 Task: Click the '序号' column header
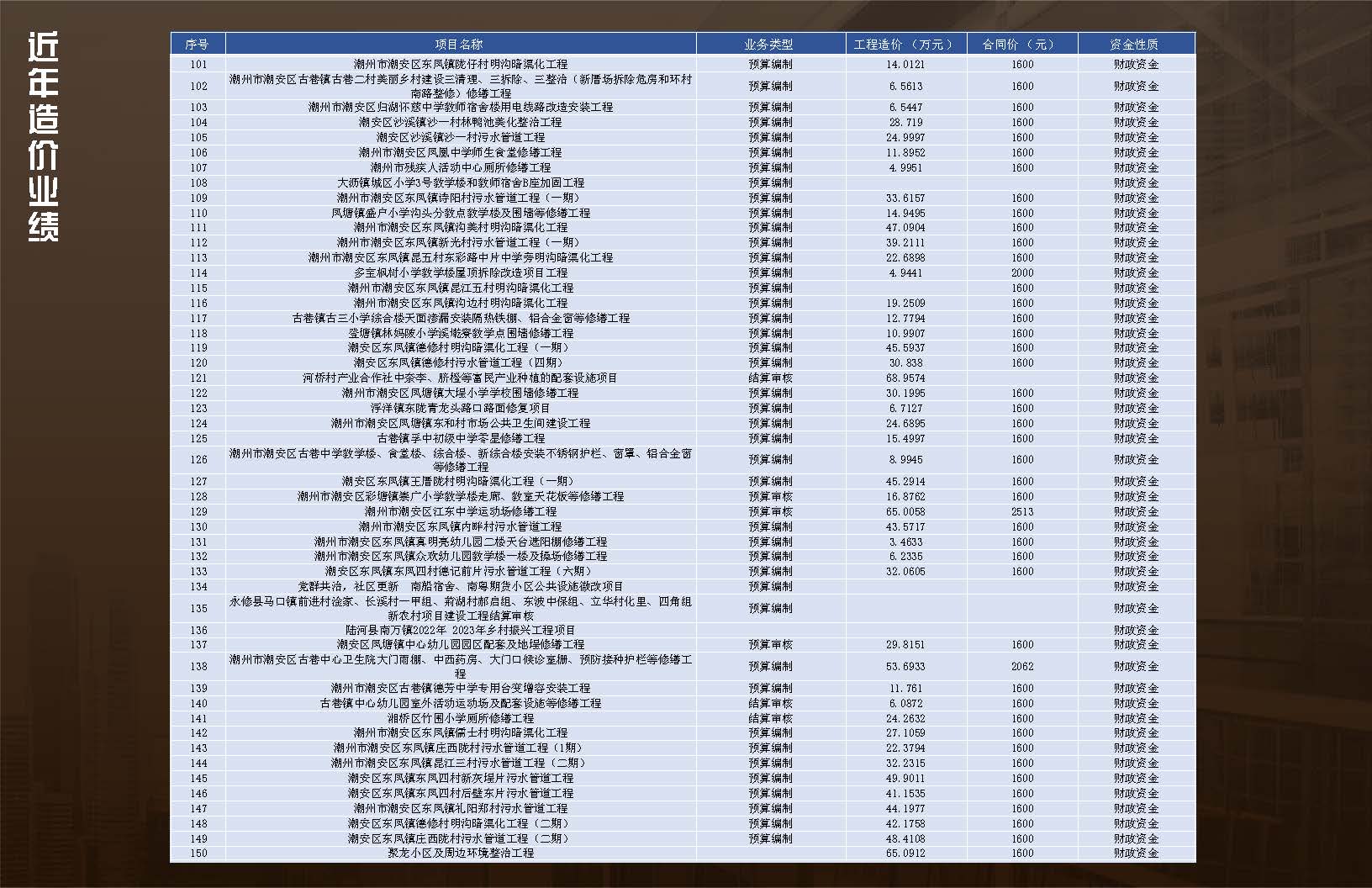coord(198,44)
